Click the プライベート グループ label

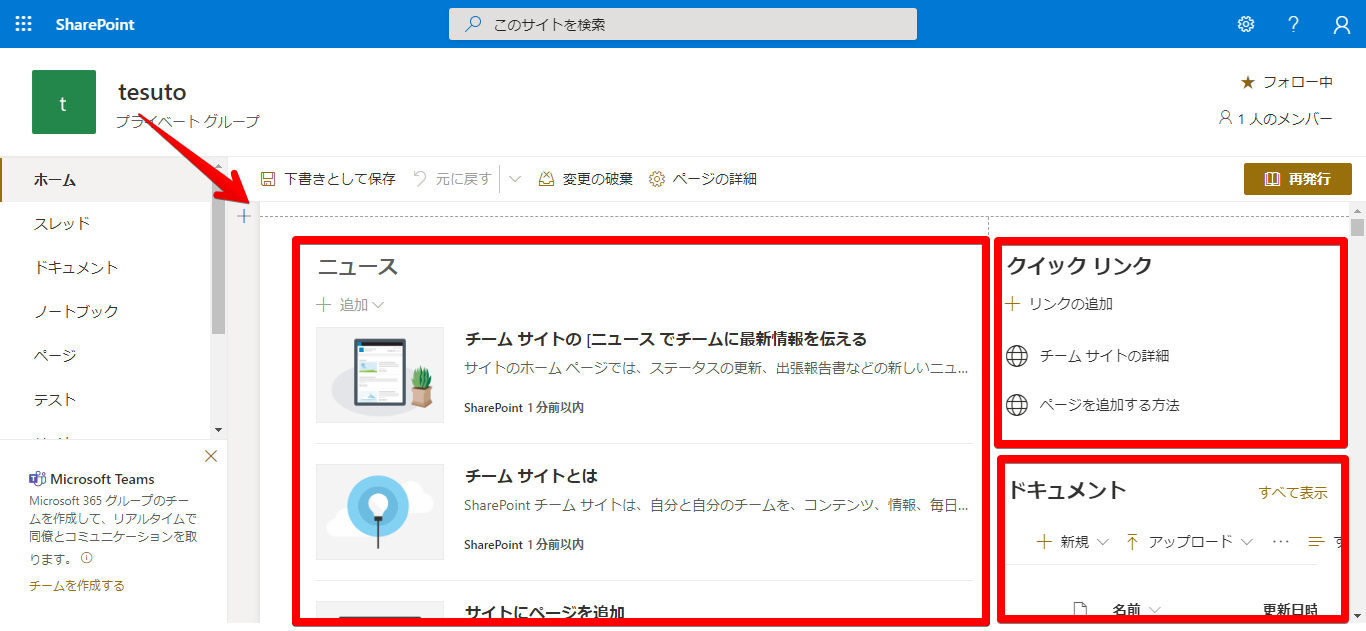[x=187, y=121]
